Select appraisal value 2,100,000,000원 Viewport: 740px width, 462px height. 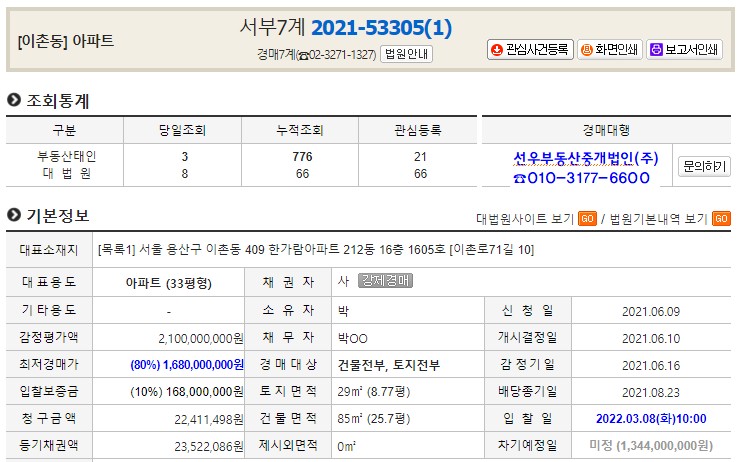point(201,338)
